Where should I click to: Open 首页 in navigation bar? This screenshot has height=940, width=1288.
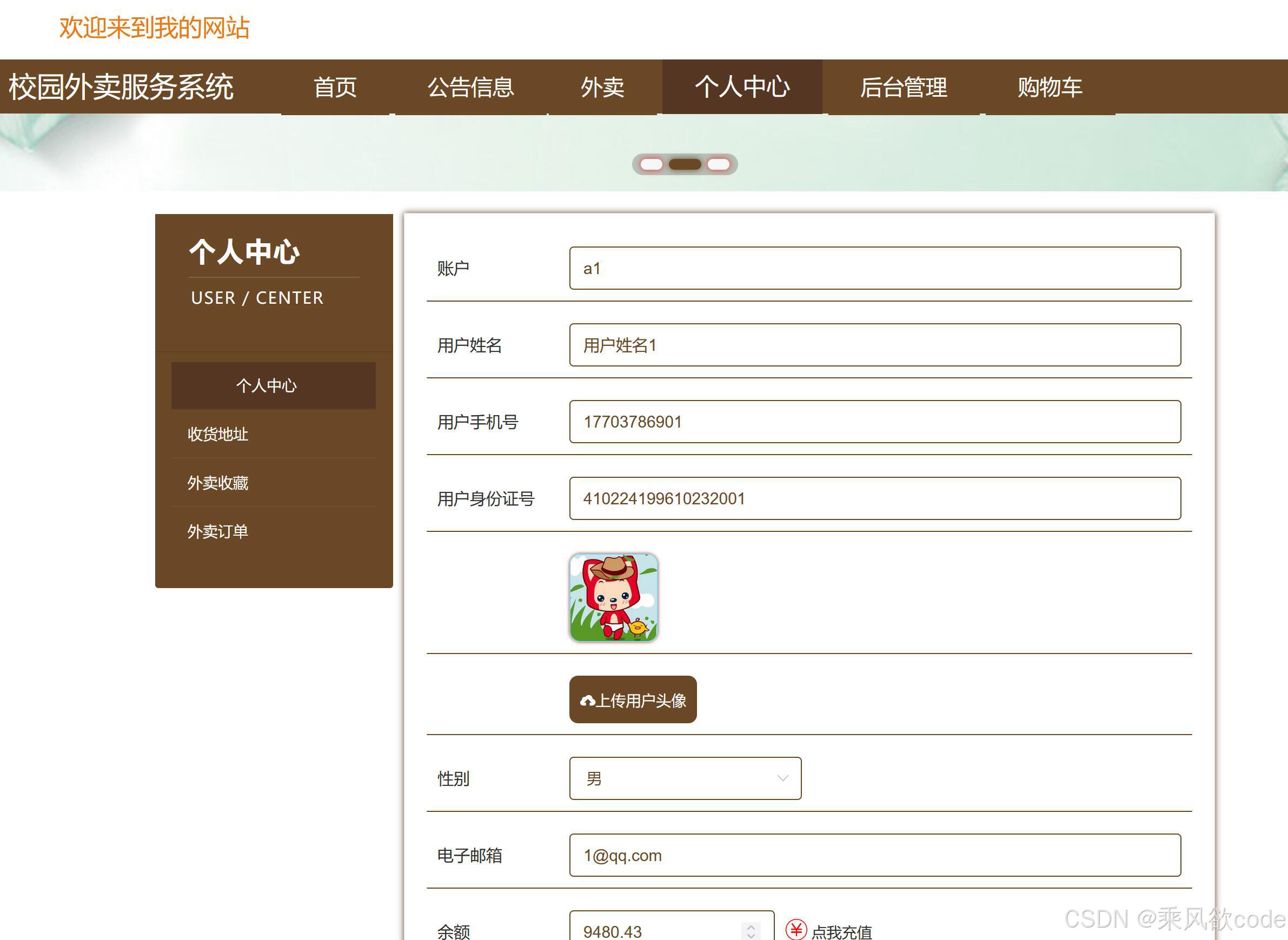coord(335,87)
